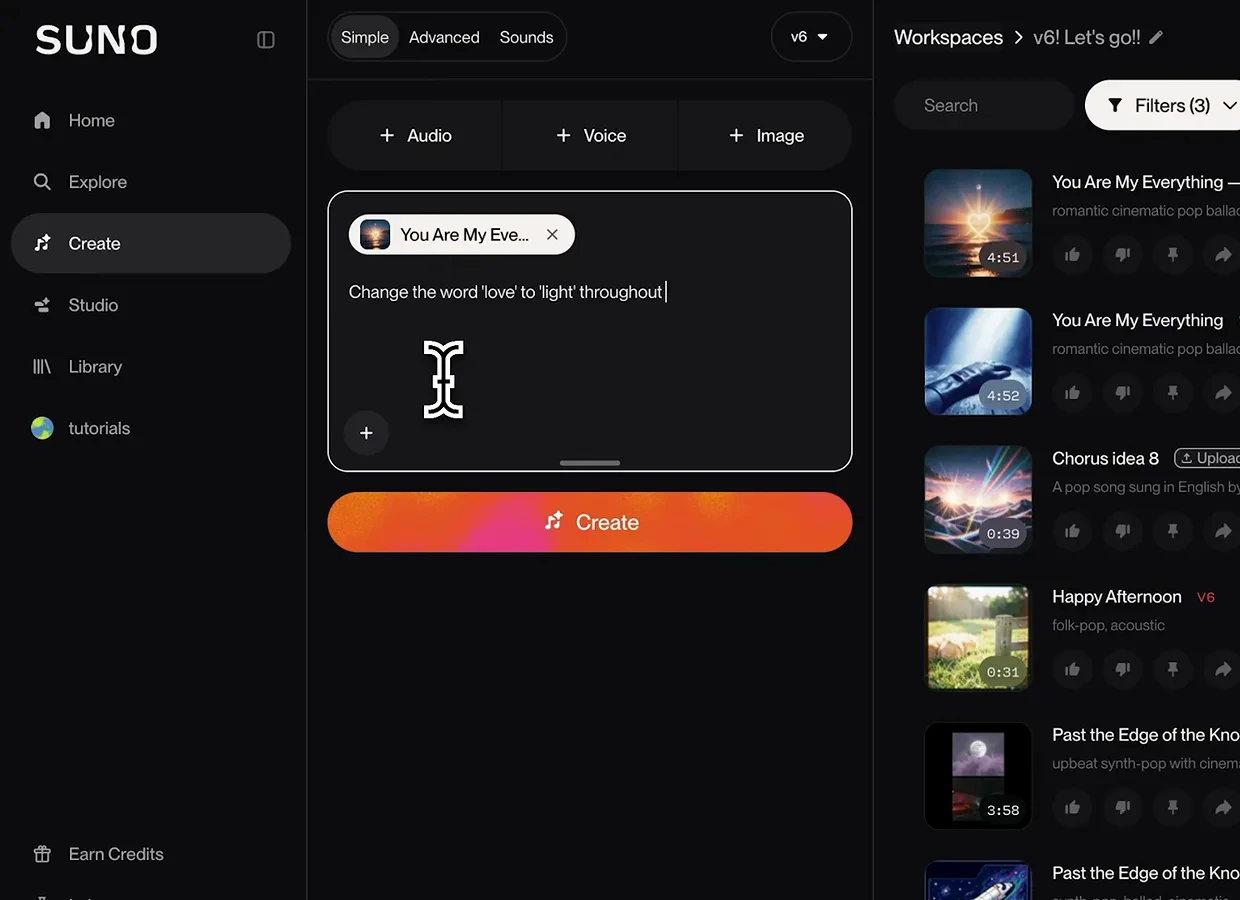This screenshot has width=1240, height=900.
Task: Switch to the Sounds tab
Action: [x=526, y=37]
